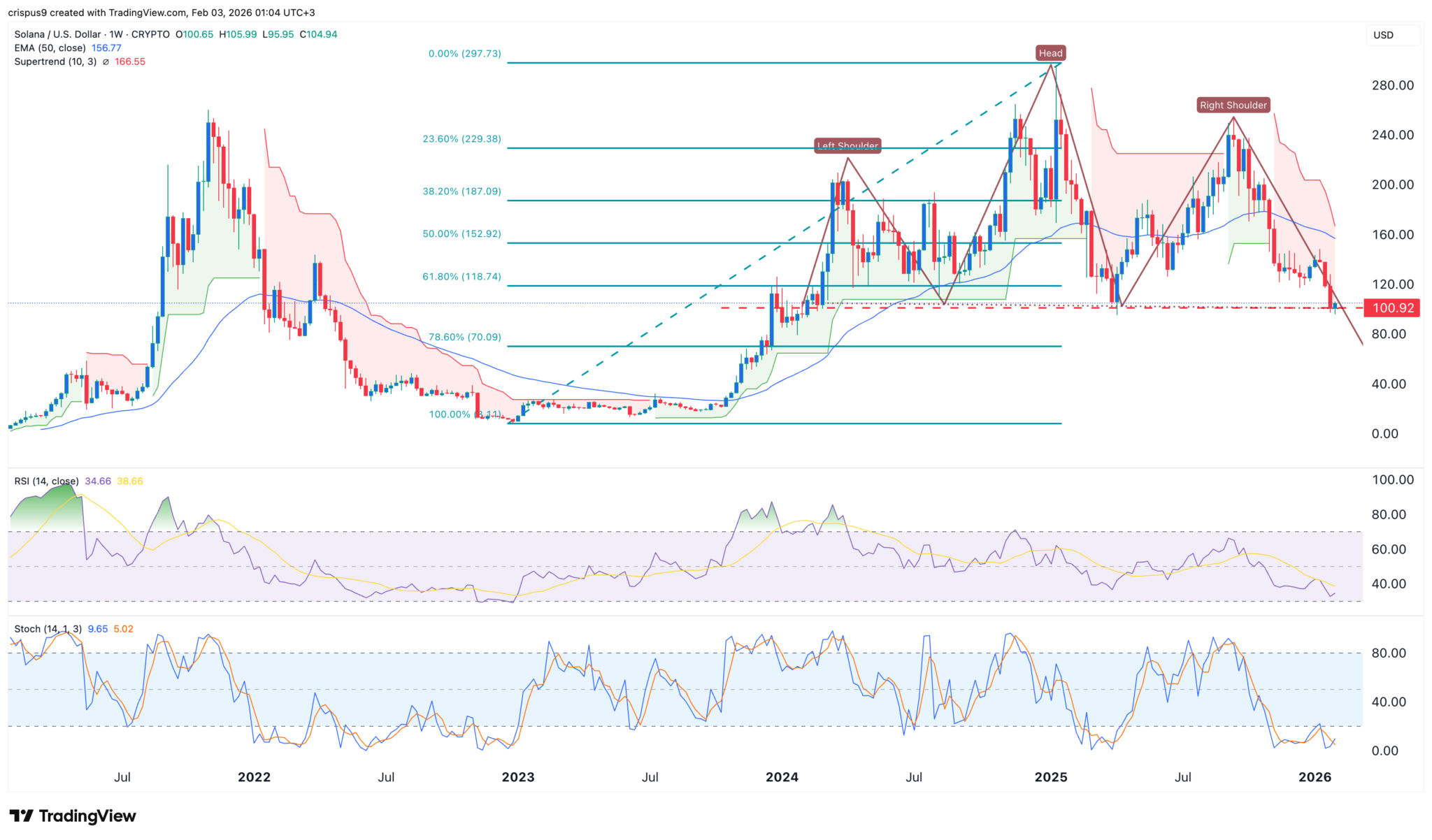Click the Stoch (14, 1, 3) legend
1432x840 pixels.
pyautogui.click(x=48, y=629)
